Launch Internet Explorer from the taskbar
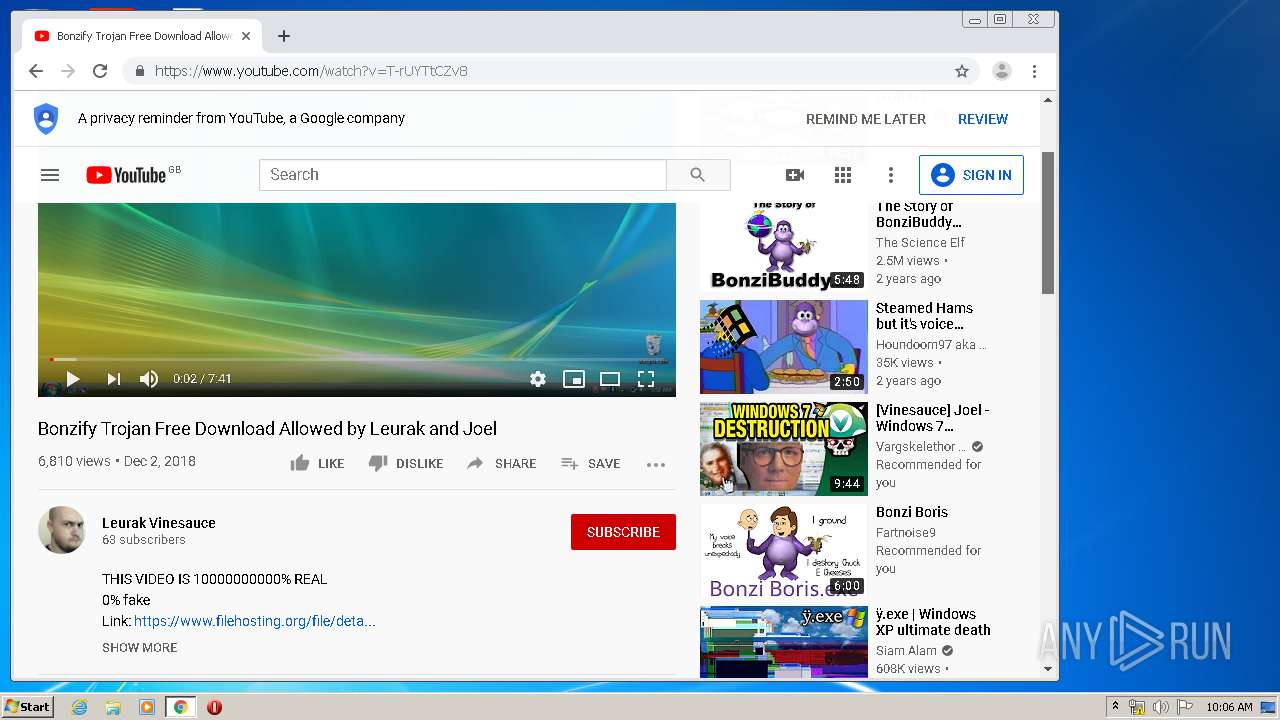1280x720 pixels. [79, 707]
